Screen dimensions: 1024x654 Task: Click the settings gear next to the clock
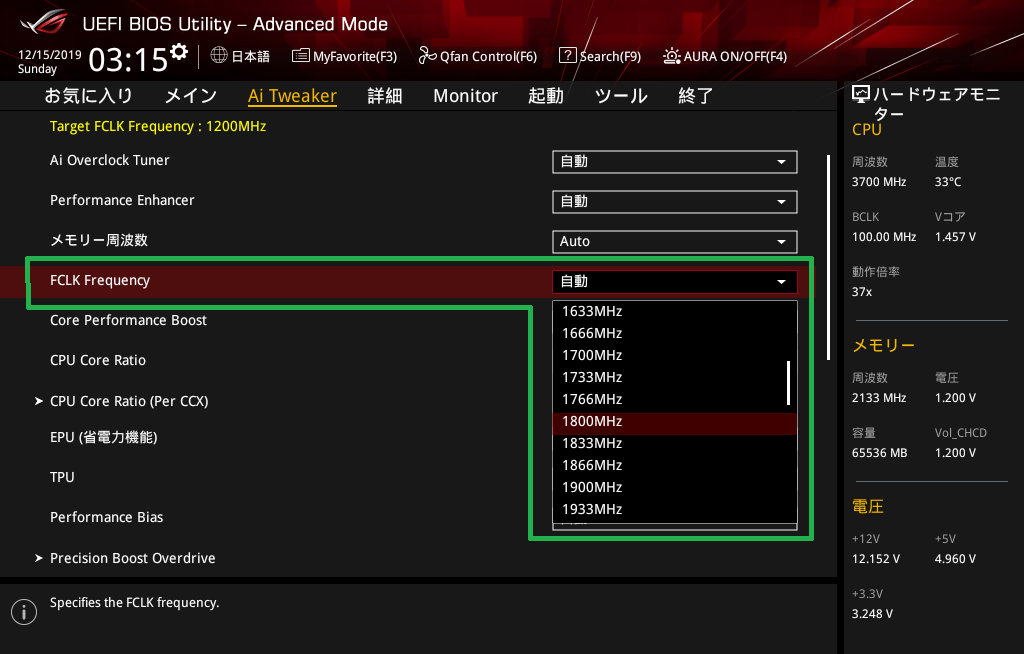tap(179, 52)
